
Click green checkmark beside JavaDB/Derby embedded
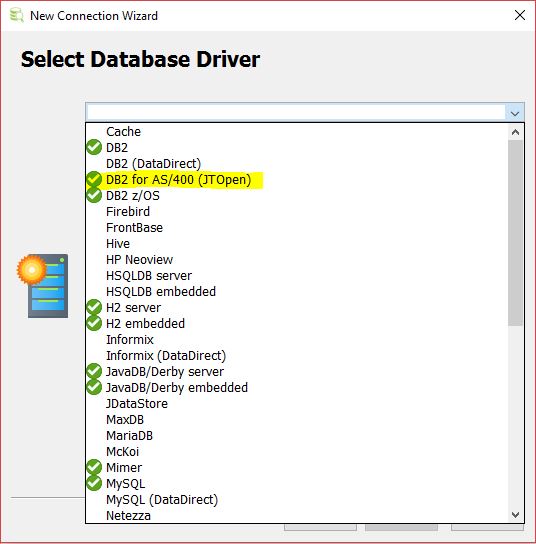[x=94, y=387]
